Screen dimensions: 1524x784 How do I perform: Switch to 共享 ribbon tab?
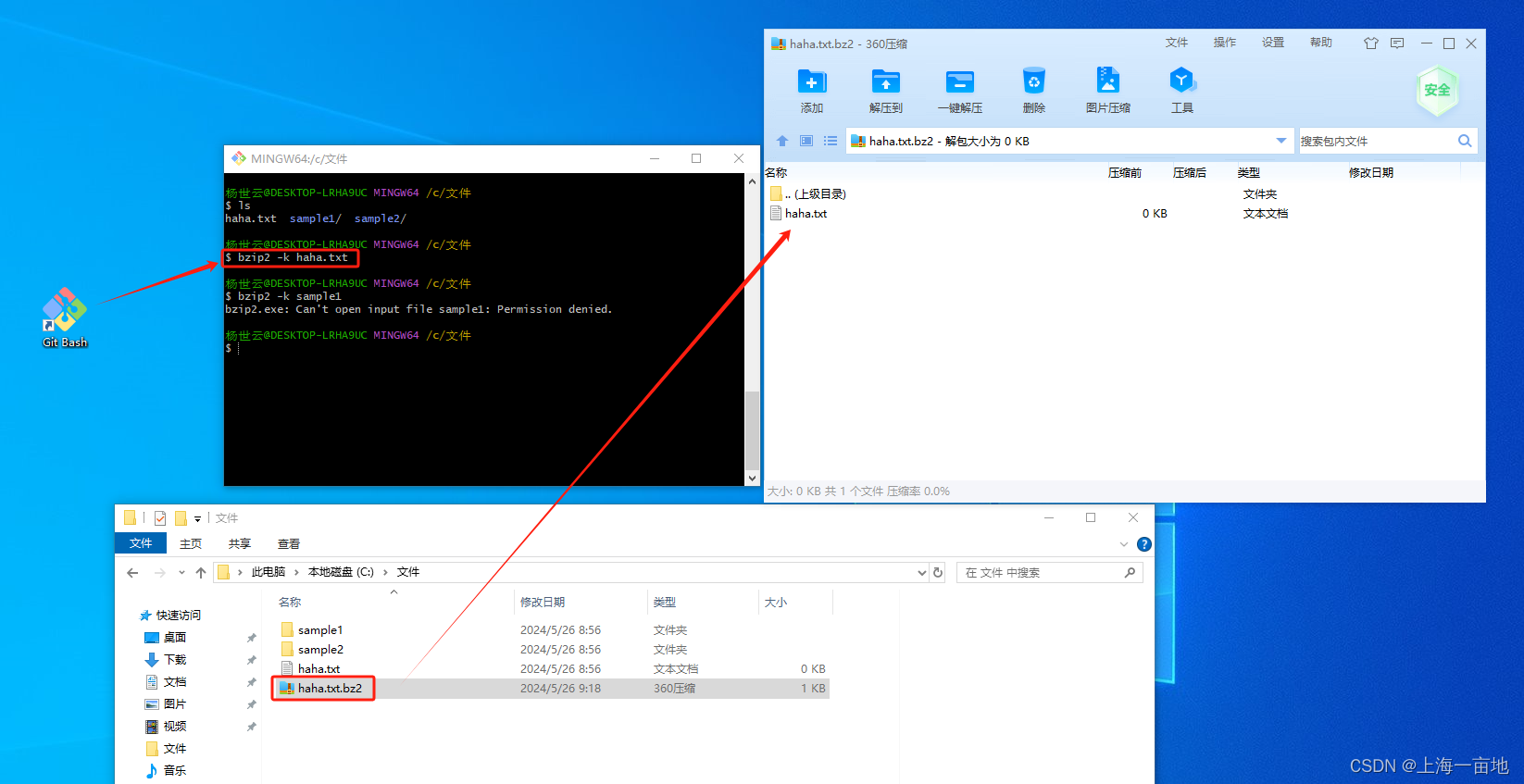pyautogui.click(x=240, y=544)
